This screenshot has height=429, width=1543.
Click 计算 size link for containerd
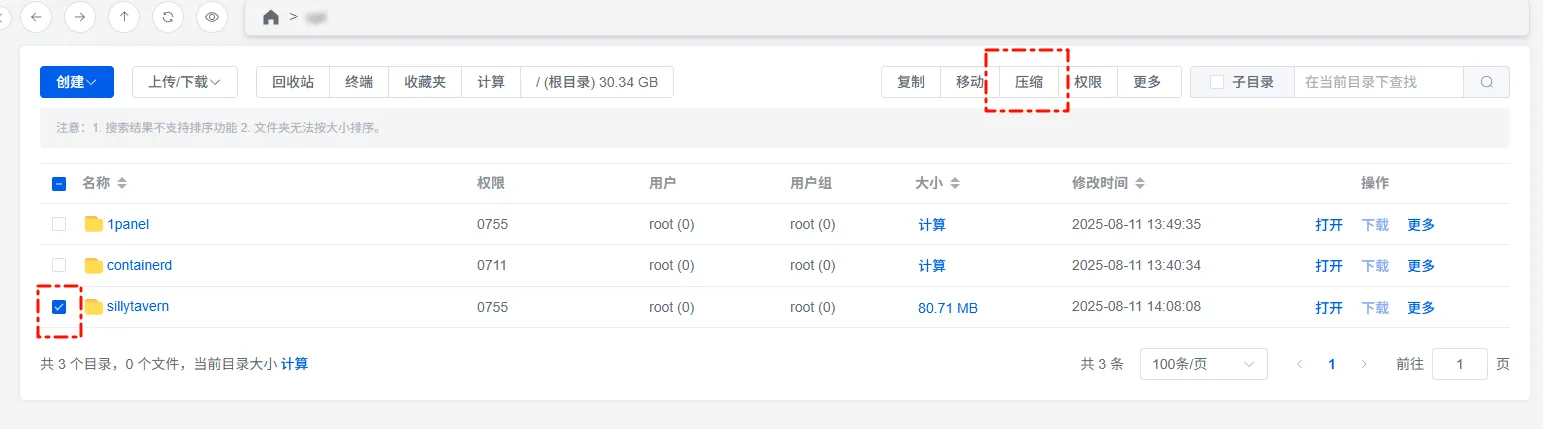(932, 266)
